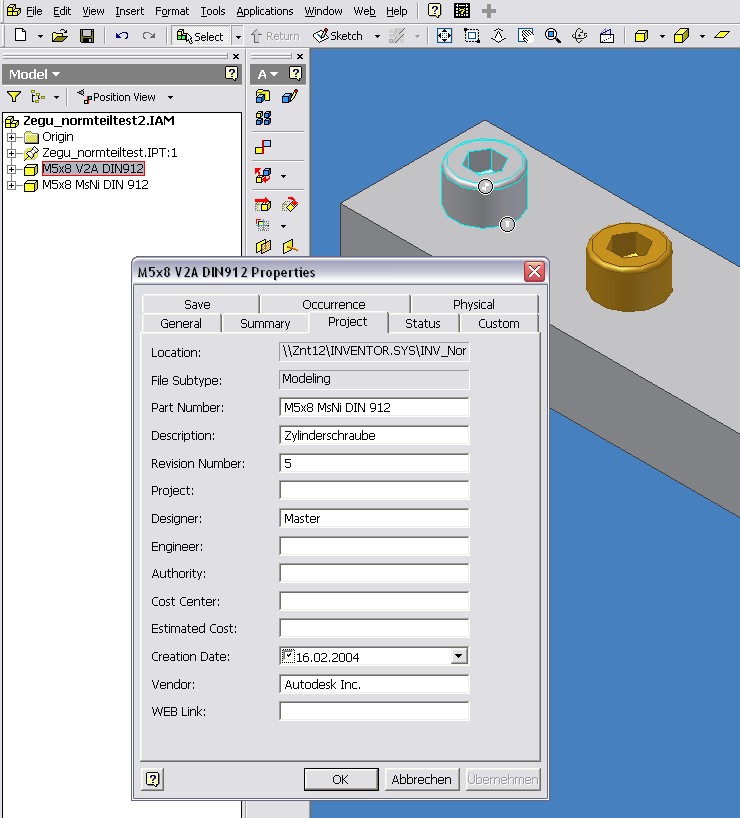
Task: Click the Undo arrow icon
Action: (x=122, y=36)
